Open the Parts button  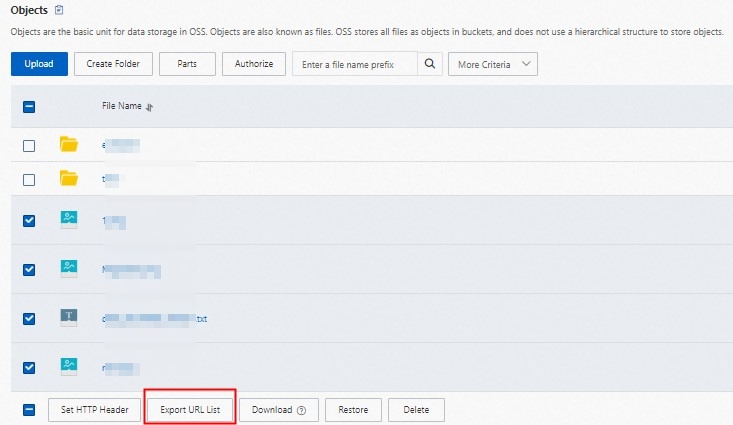click(x=187, y=64)
